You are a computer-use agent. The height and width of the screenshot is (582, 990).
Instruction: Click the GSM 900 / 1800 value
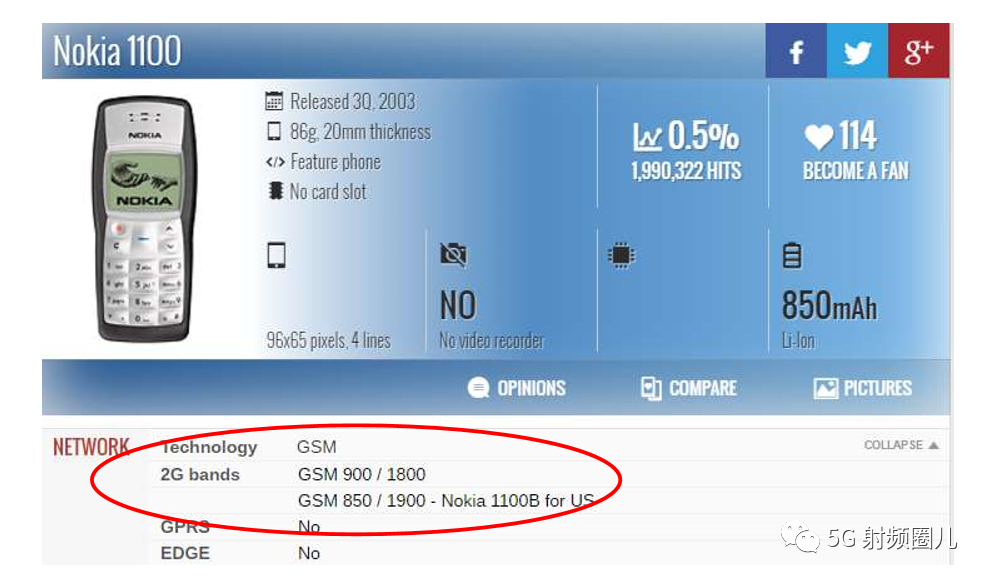[x=362, y=475]
